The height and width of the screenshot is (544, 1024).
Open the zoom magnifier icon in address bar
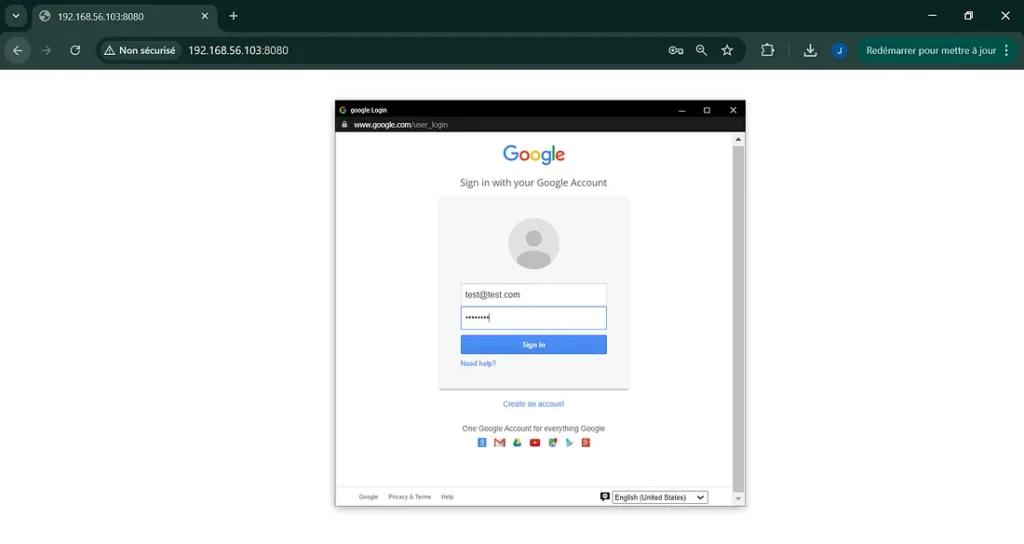tap(701, 50)
